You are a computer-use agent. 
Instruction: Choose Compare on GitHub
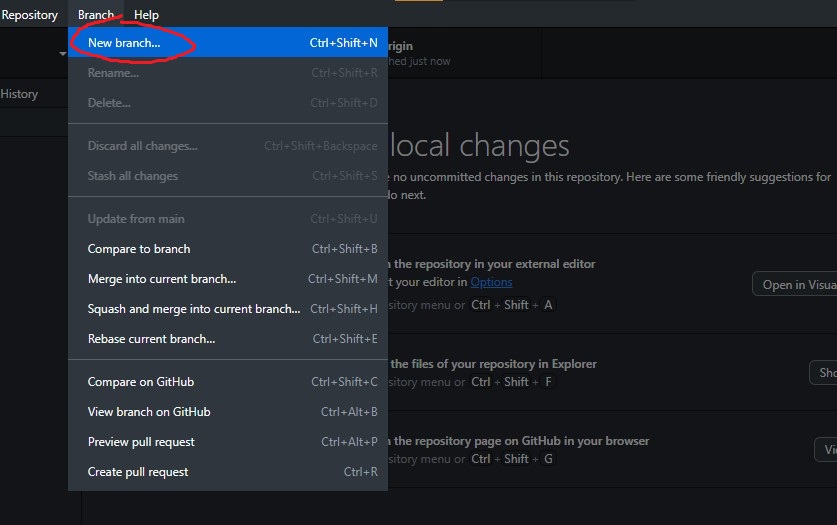click(x=228, y=382)
